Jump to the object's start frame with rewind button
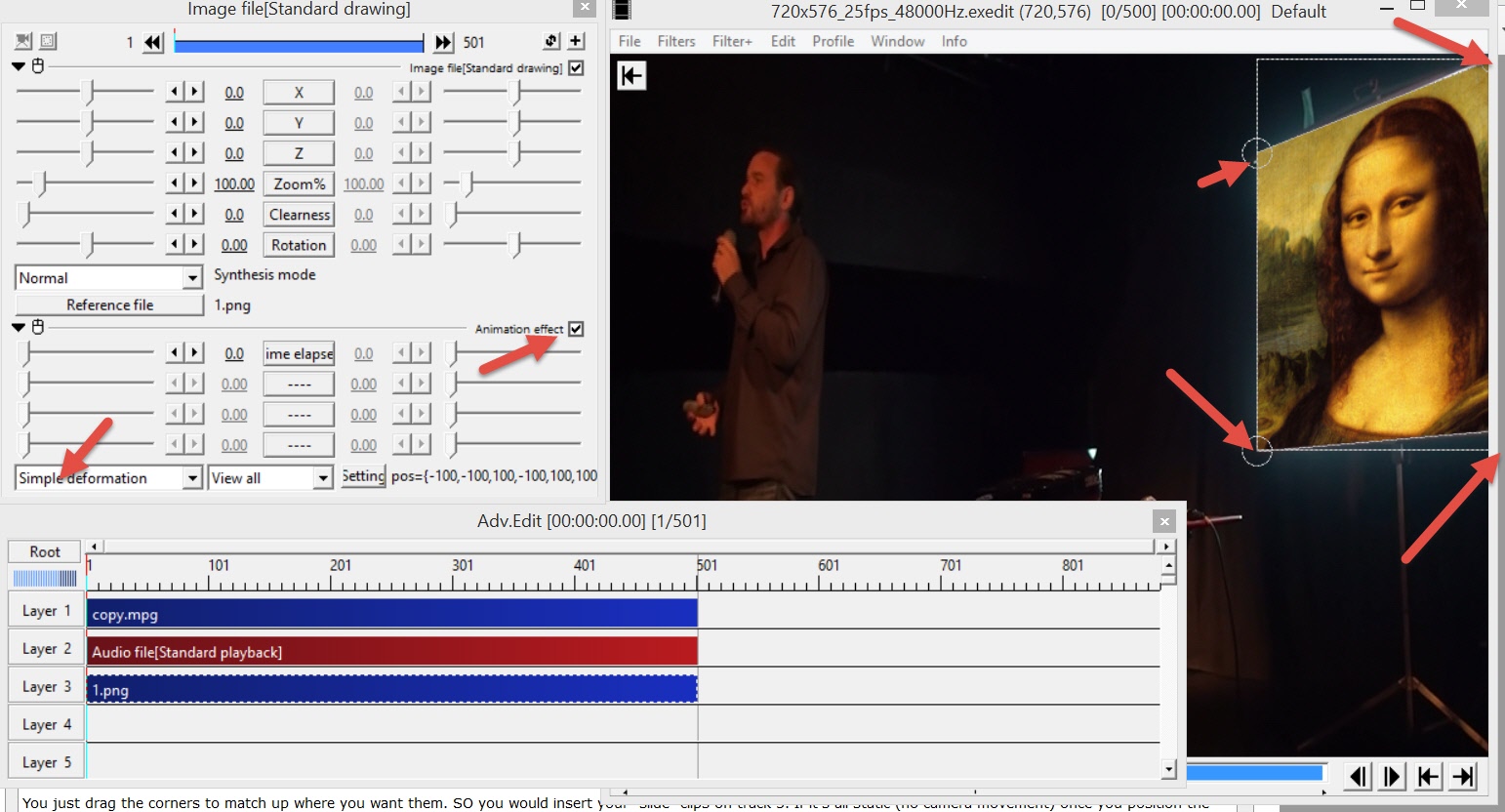 pos(153,42)
